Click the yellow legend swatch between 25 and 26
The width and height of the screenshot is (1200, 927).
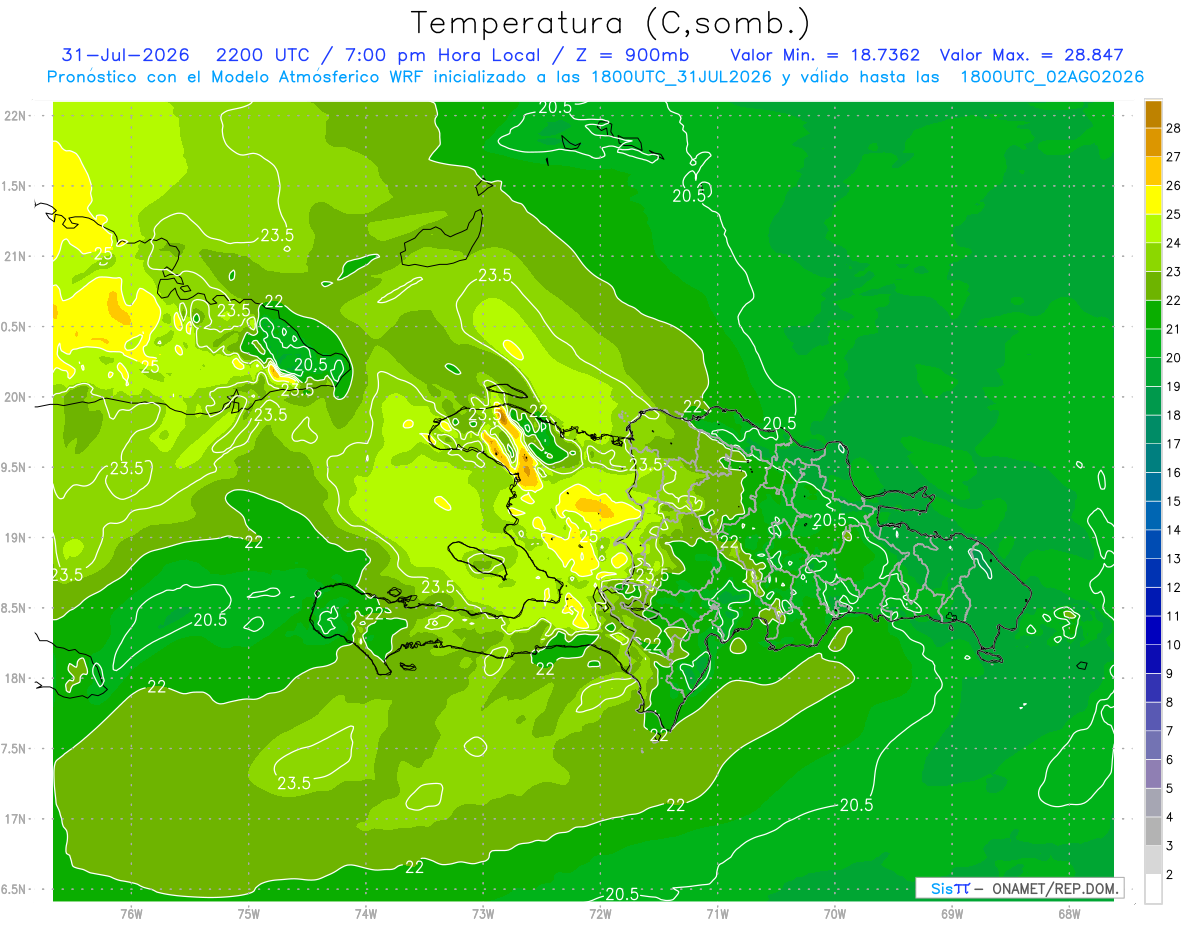tap(1153, 199)
